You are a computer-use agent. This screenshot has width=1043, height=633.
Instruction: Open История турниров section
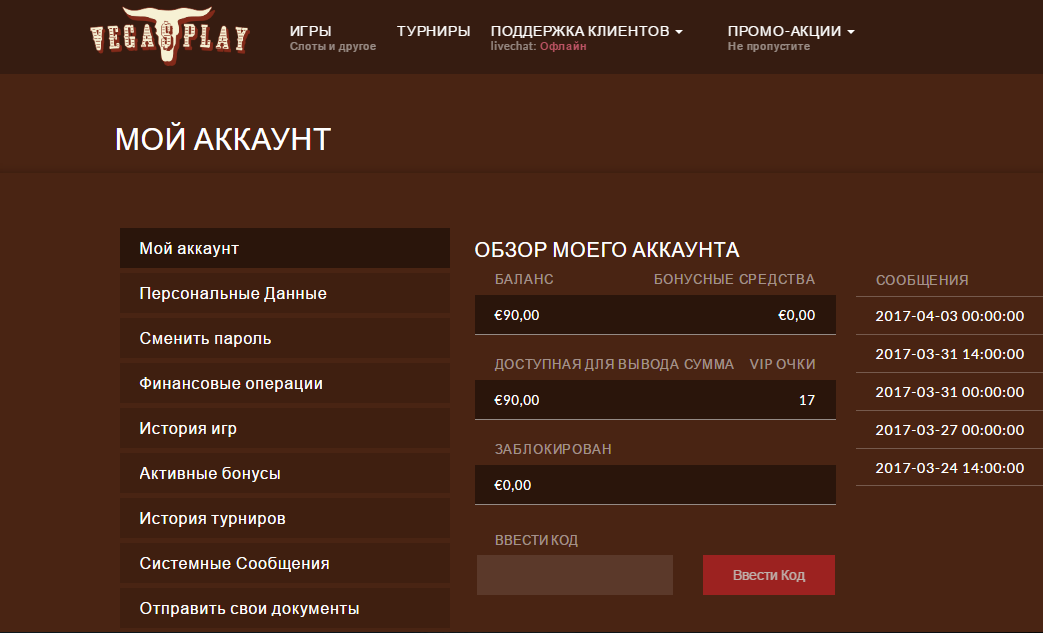(285, 519)
